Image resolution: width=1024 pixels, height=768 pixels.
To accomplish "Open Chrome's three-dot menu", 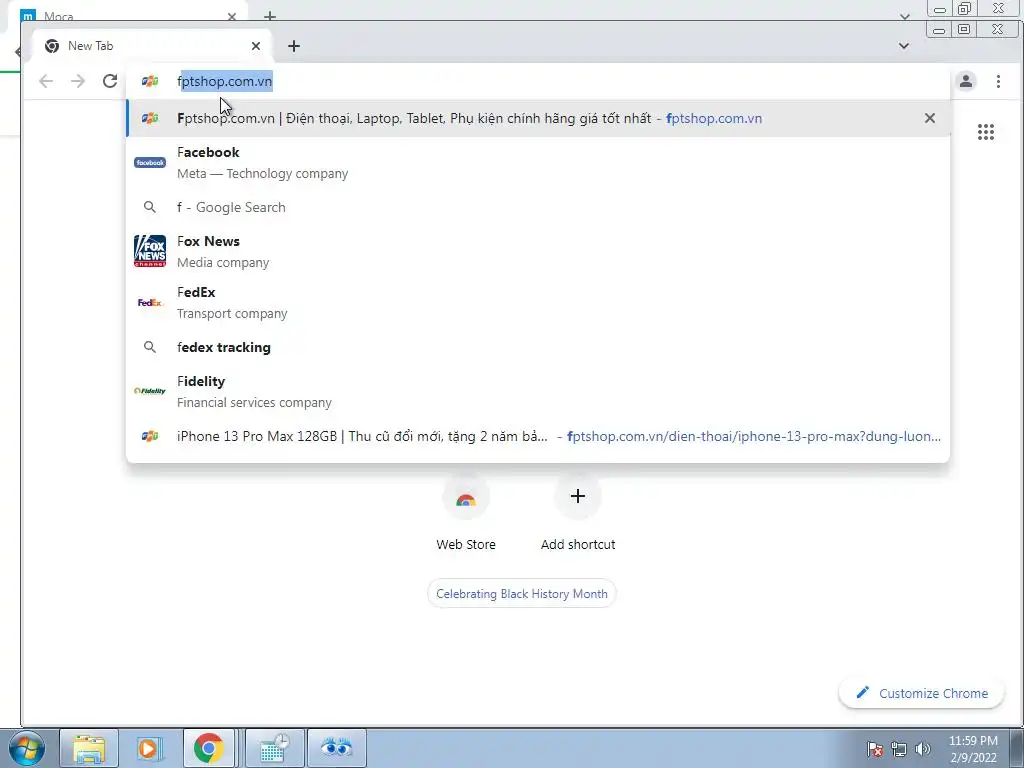I will tap(998, 81).
